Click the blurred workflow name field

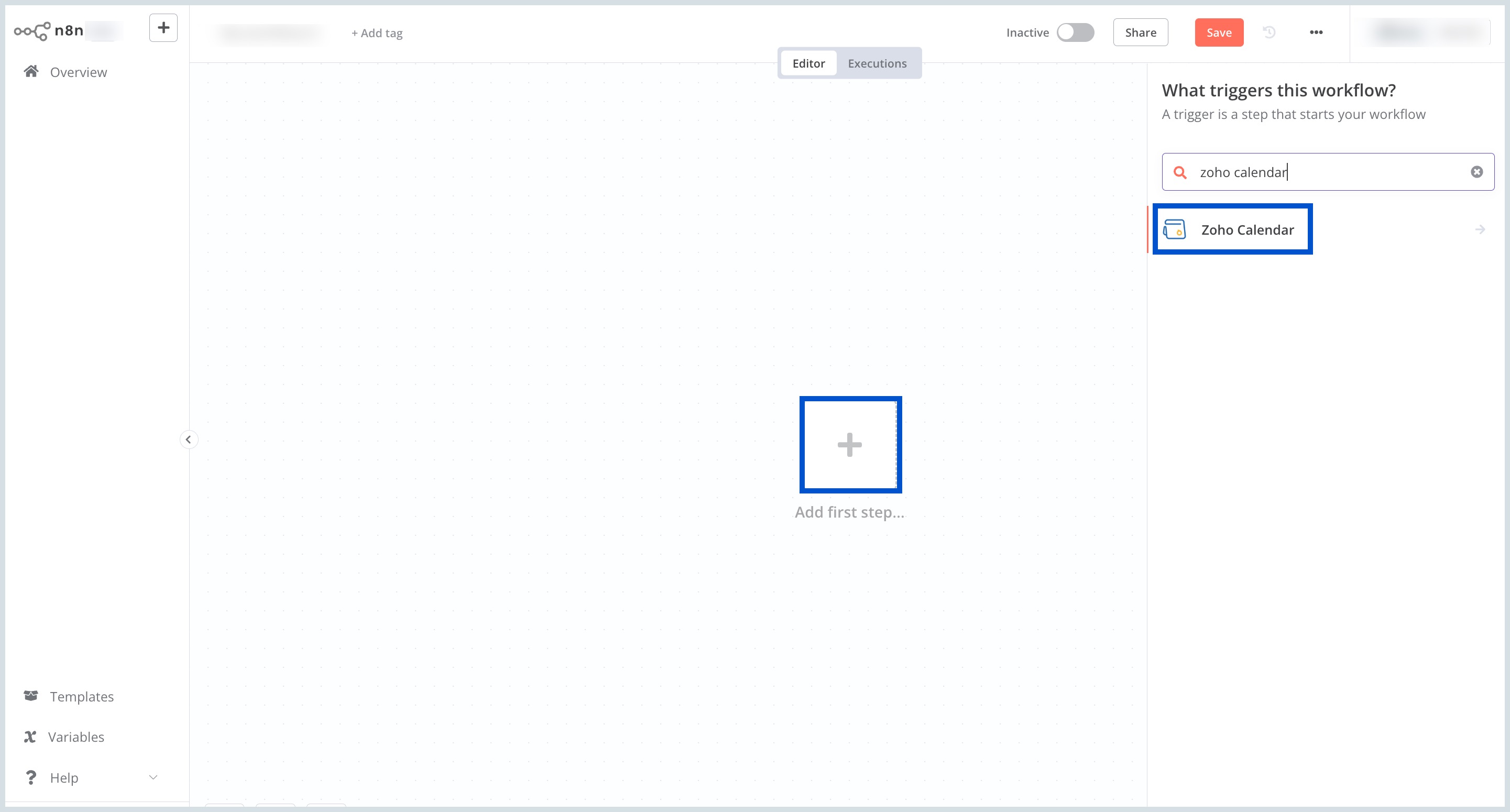(x=270, y=34)
